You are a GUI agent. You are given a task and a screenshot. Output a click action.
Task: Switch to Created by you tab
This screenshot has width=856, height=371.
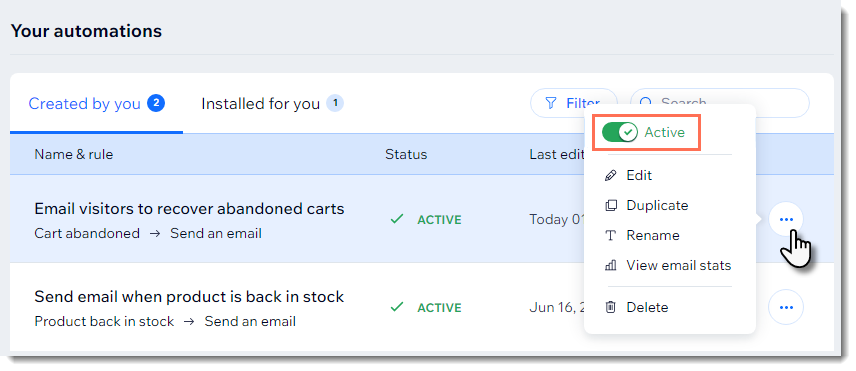(x=96, y=103)
